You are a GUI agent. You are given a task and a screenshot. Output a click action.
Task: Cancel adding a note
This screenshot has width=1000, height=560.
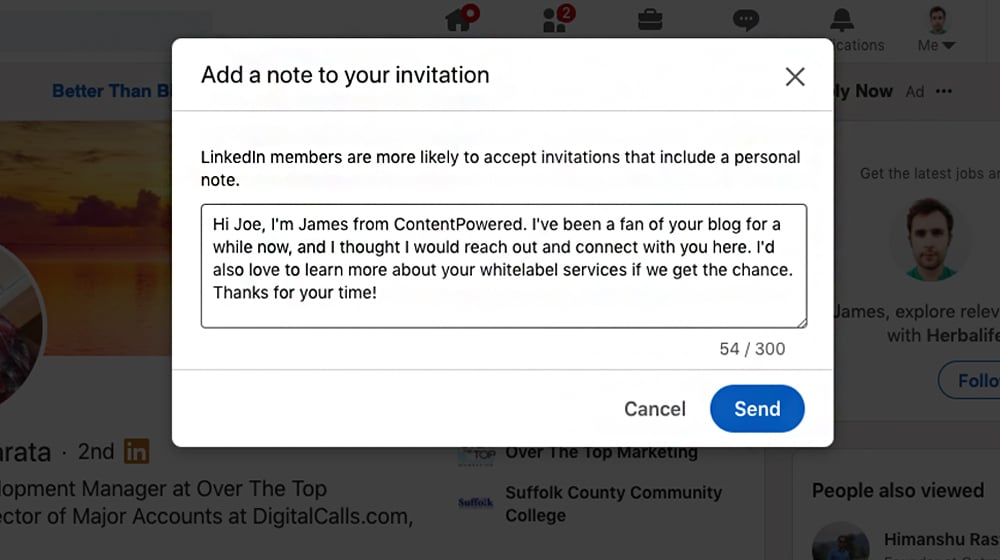point(654,409)
